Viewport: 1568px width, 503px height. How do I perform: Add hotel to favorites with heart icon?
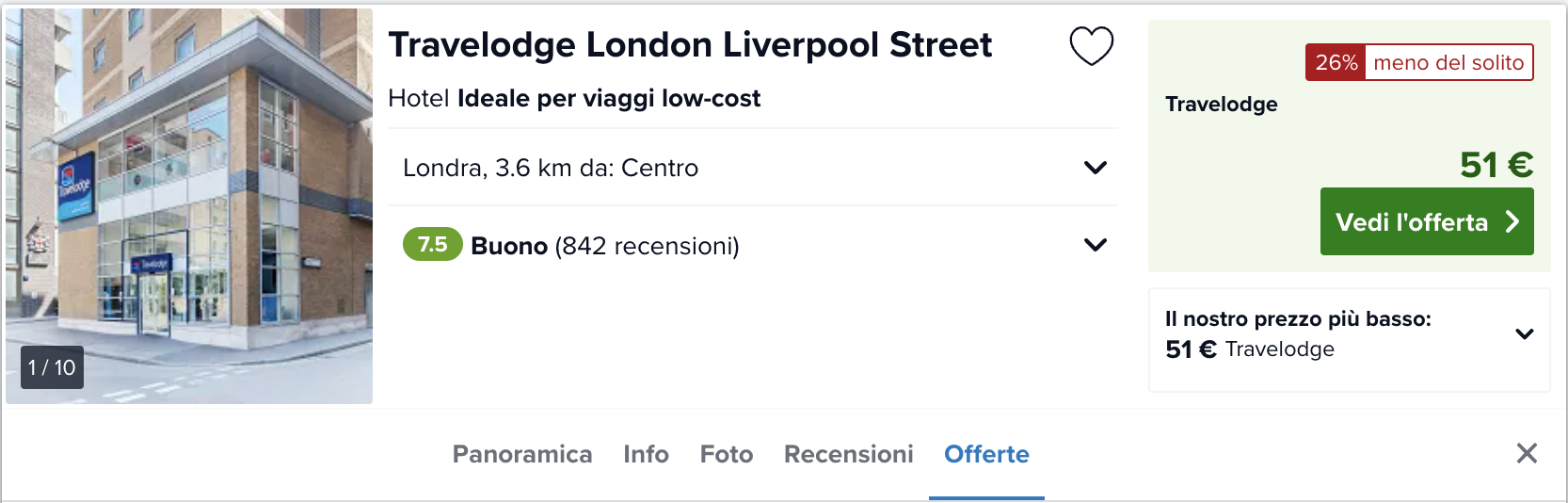coord(1092,45)
